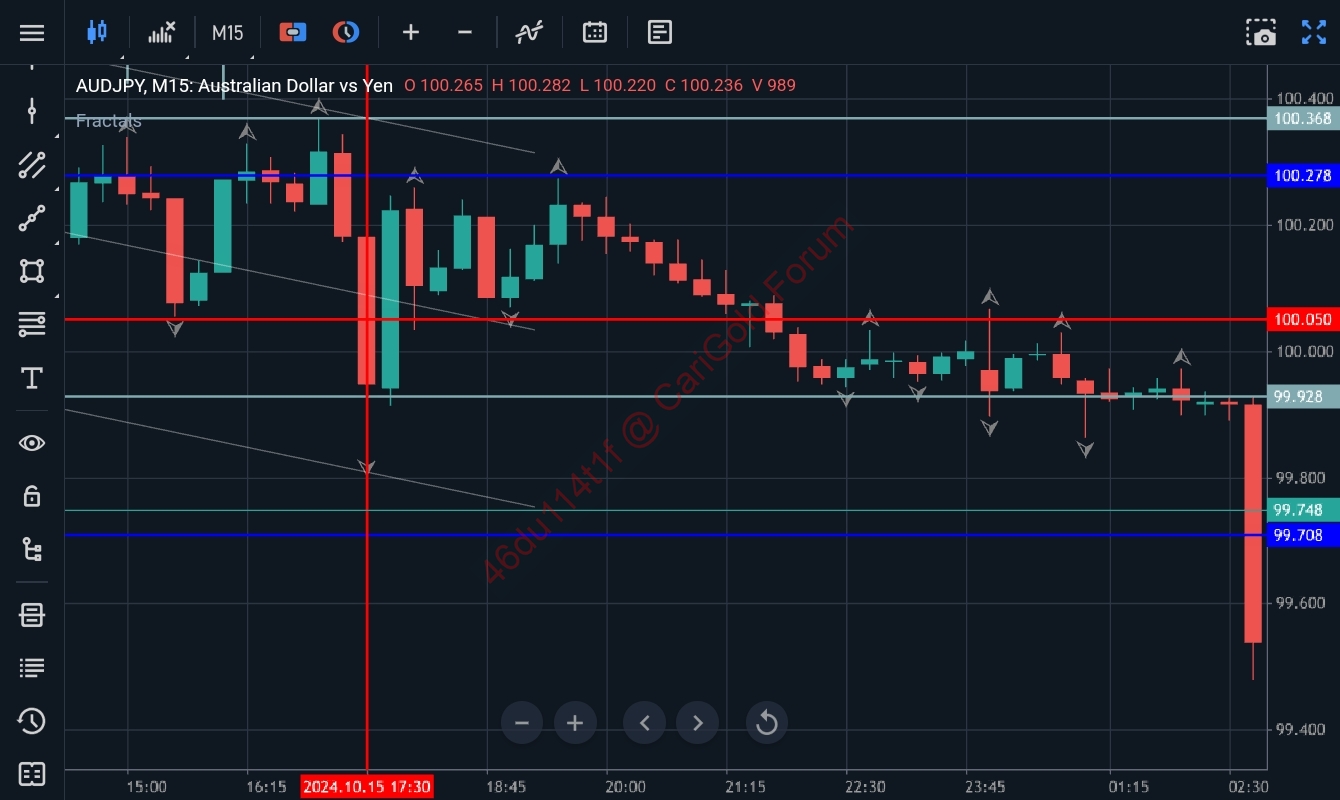1340x800 pixels.
Task: Select the 100.050 red price label
Action: (x=1303, y=320)
